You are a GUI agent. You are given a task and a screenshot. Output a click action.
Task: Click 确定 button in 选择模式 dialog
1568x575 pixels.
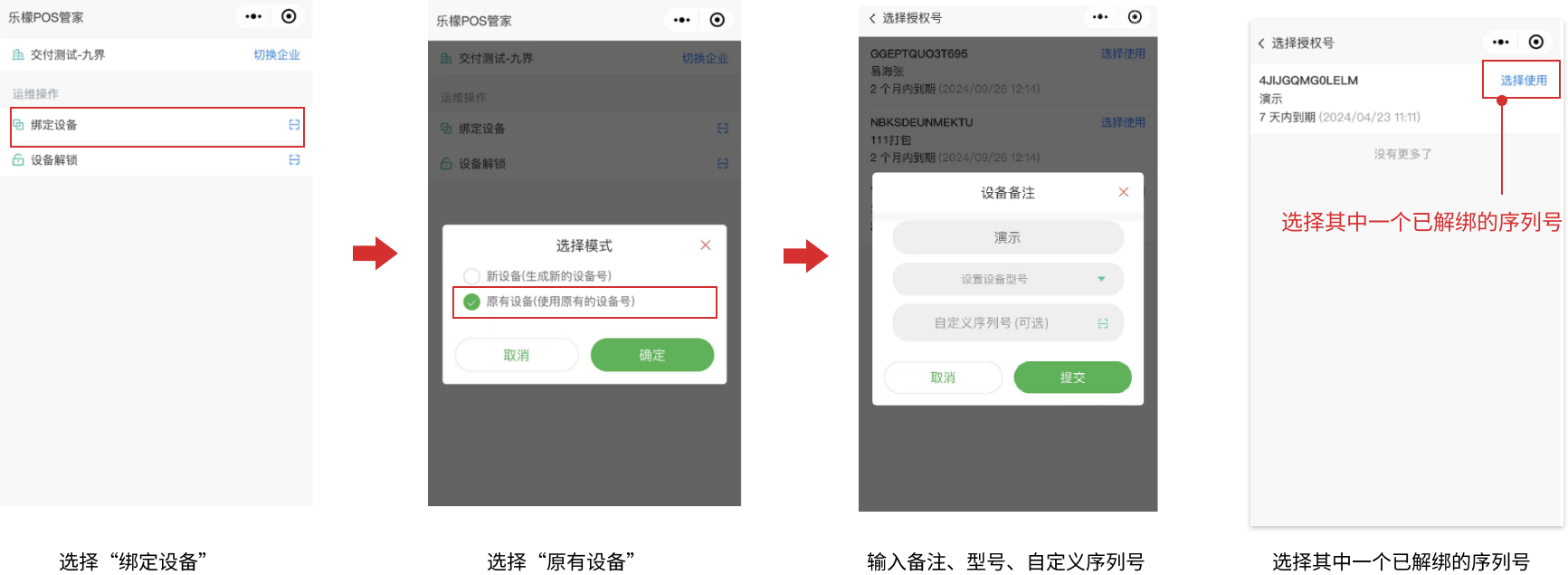click(652, 355)
